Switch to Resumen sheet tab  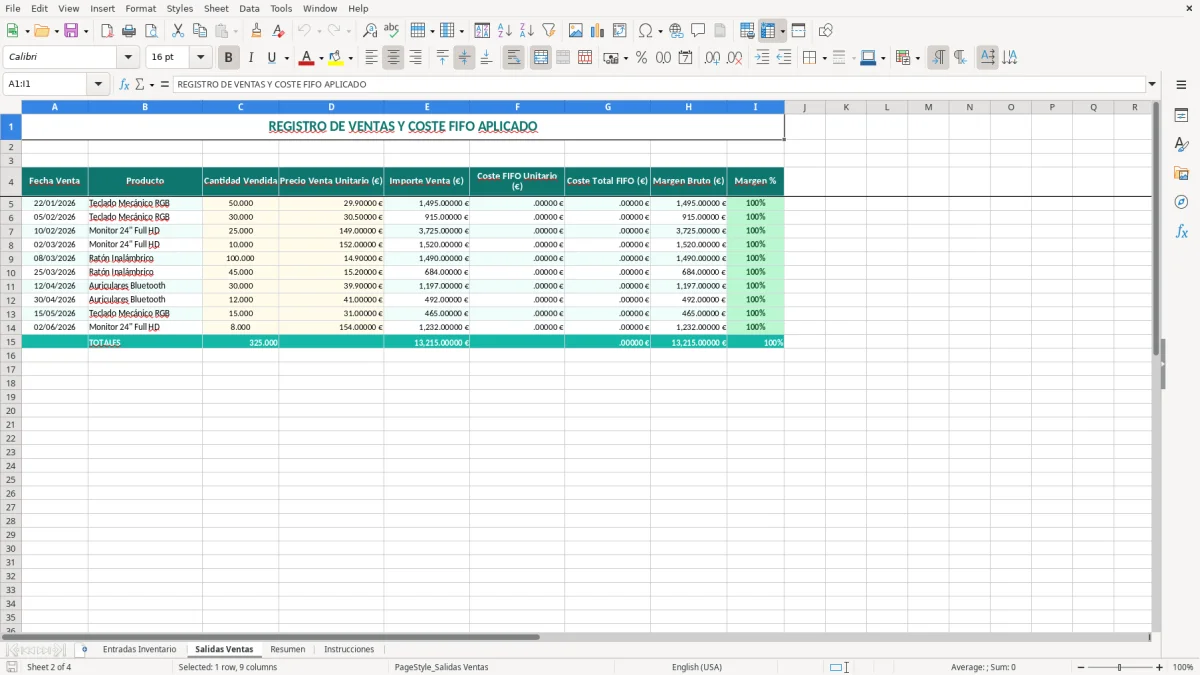click(288, 649)
